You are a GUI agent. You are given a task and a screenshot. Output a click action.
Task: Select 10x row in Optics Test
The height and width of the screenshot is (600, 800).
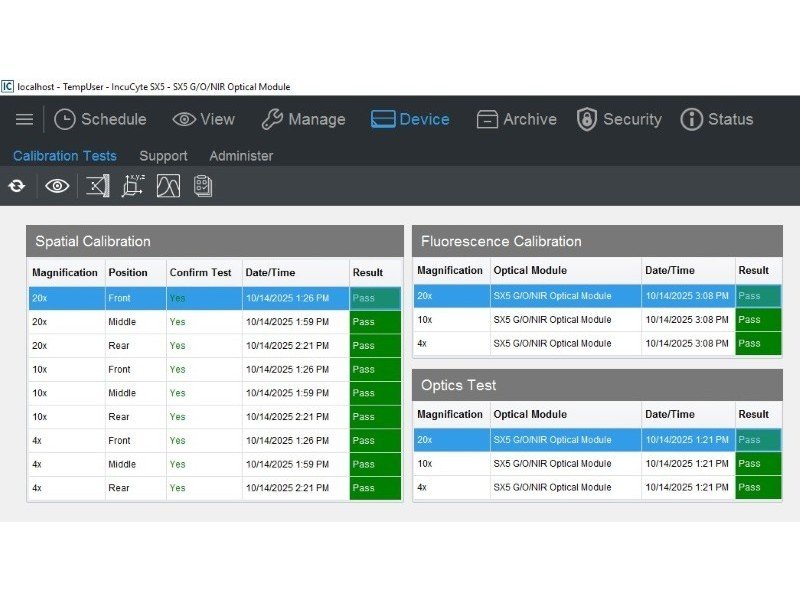pyautogui.click(x=597, y=464)
